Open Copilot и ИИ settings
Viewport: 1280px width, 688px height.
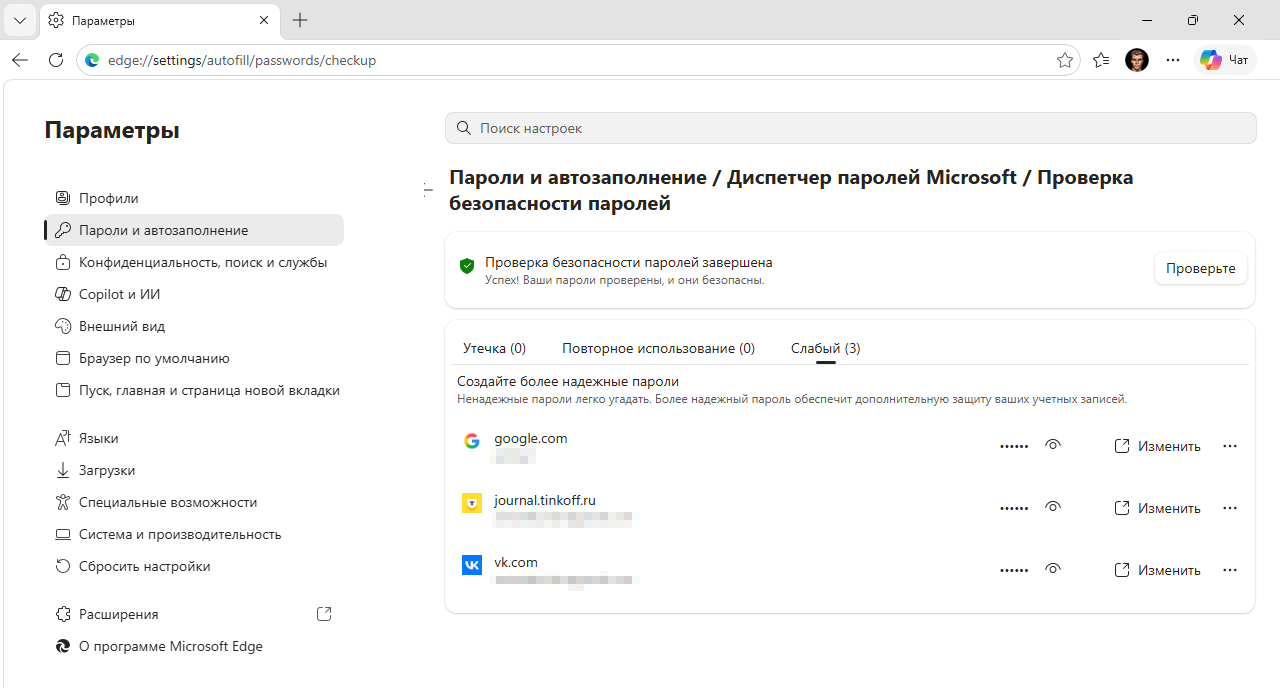click(194, 294)
